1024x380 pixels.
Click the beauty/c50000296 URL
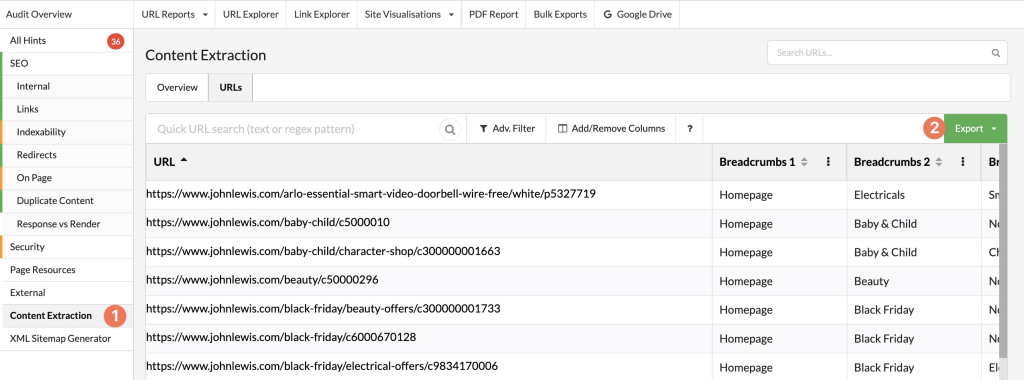(263, 280)
